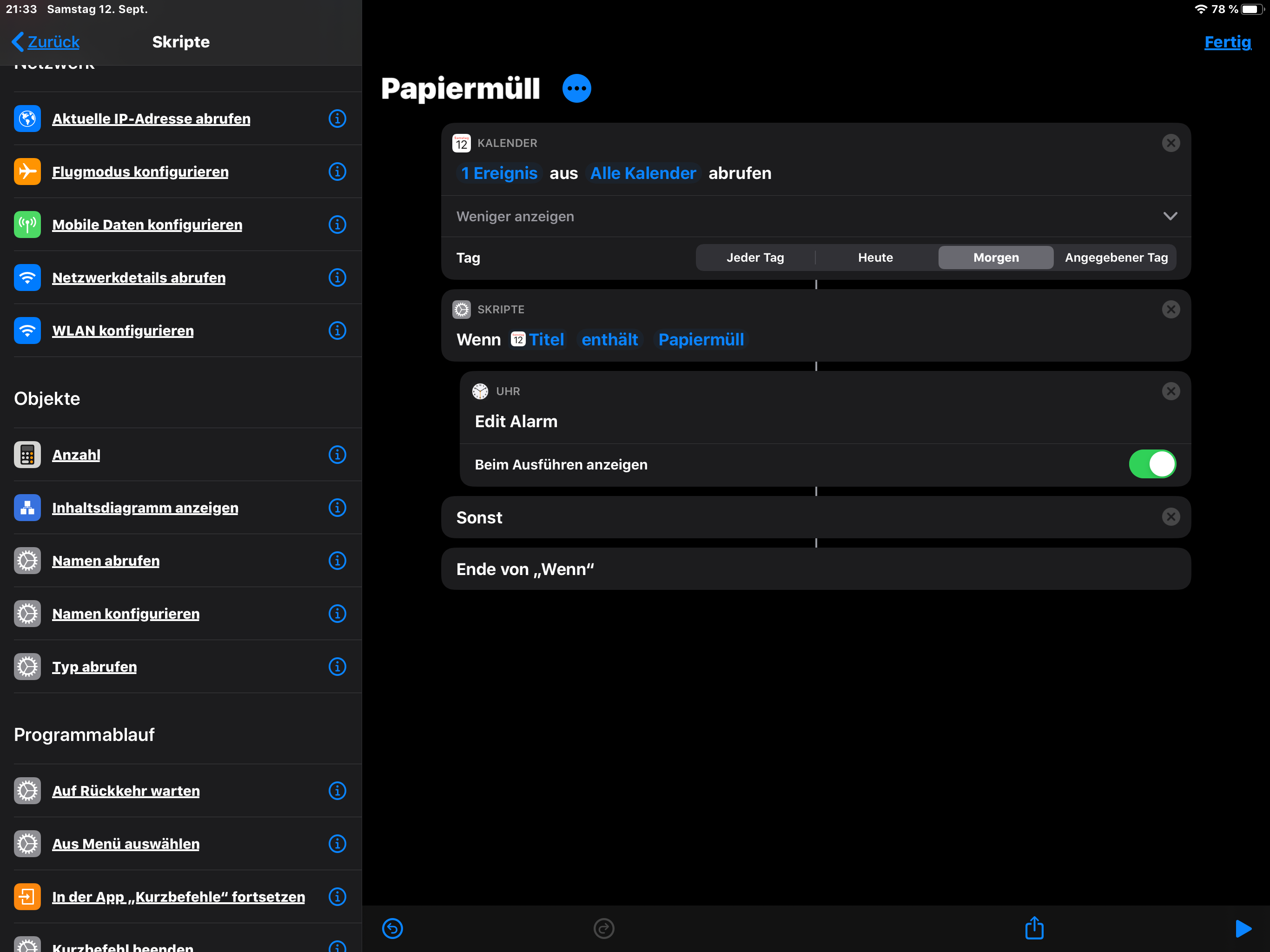Open Papiermüll settings via blue ellipsis icon
Image resolution: width=1270 pixels, height=952 pixels.
576,88
